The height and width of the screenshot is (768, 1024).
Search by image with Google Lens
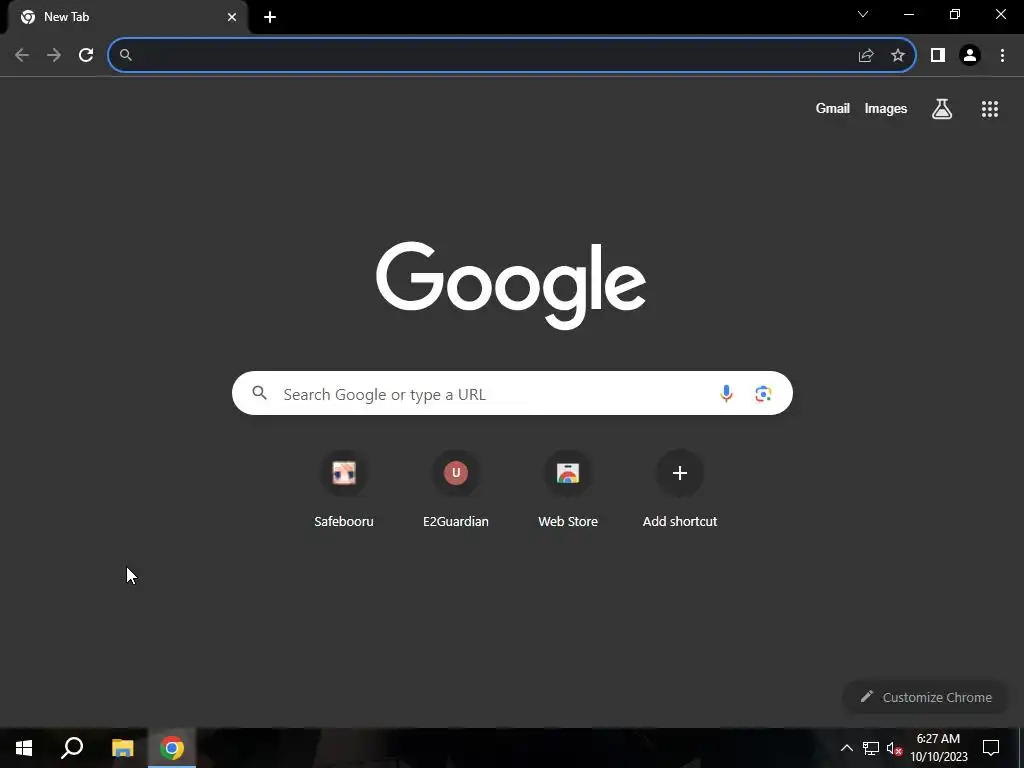763,394
